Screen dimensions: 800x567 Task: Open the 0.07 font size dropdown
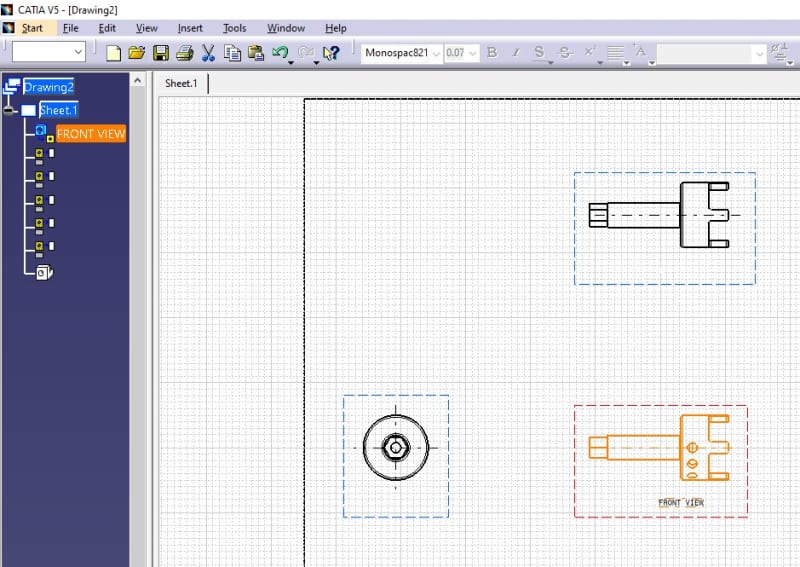click(473, 53)
